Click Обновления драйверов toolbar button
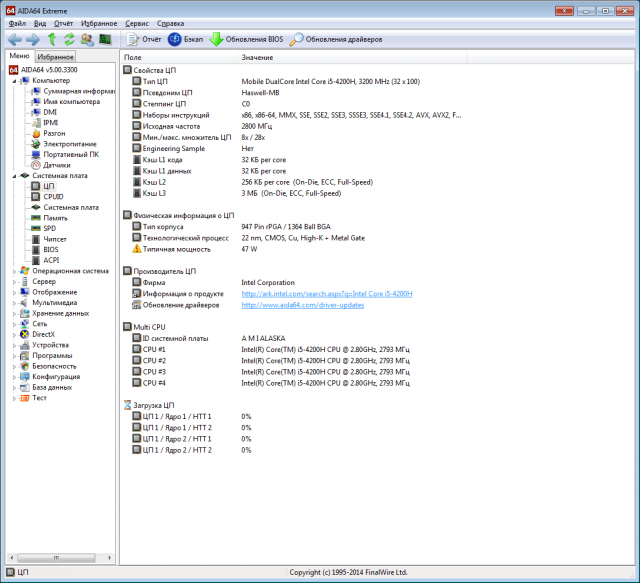640x583 pixels. (x=336, y=40)
